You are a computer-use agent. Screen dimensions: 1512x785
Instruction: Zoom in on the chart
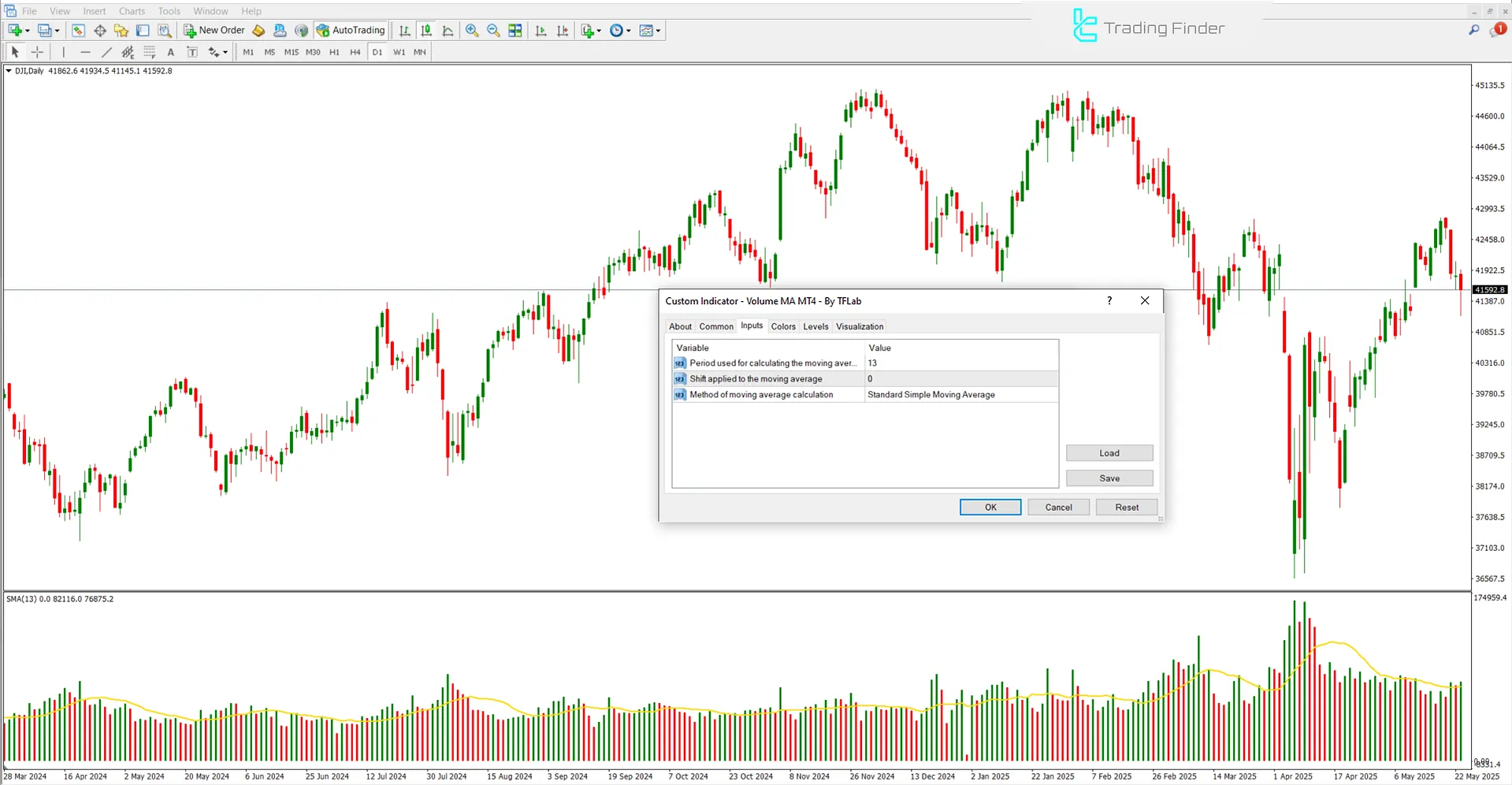pyautogui.click(x=472, y=30)
